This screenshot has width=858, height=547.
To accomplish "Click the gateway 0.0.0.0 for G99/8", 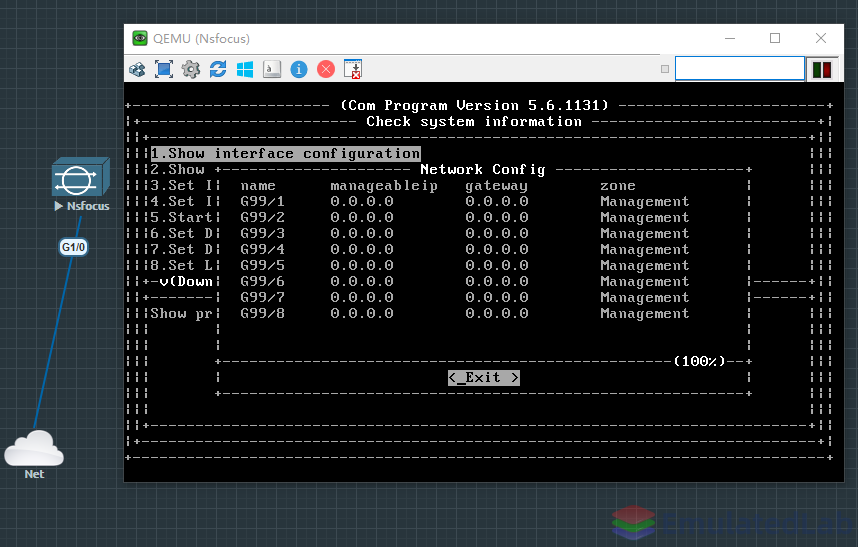I will click(496, 313).
